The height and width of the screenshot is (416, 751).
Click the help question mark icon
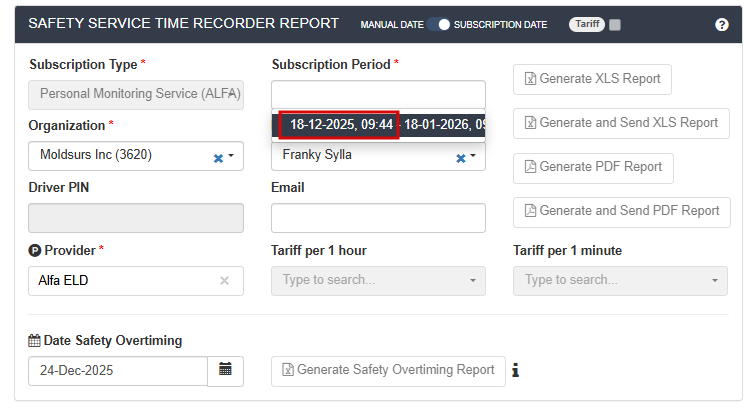click(x=722, y=25)
